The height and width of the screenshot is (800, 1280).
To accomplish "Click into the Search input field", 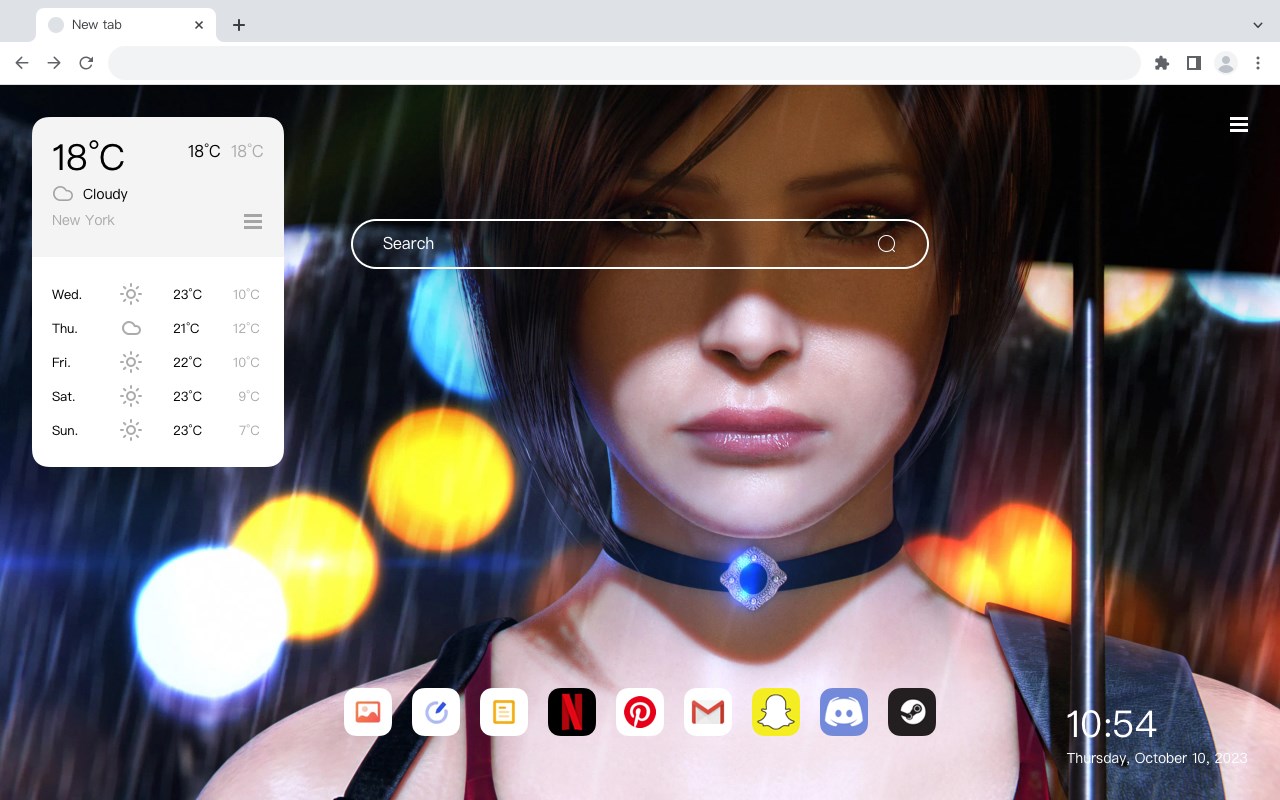I will pos(640,244).
